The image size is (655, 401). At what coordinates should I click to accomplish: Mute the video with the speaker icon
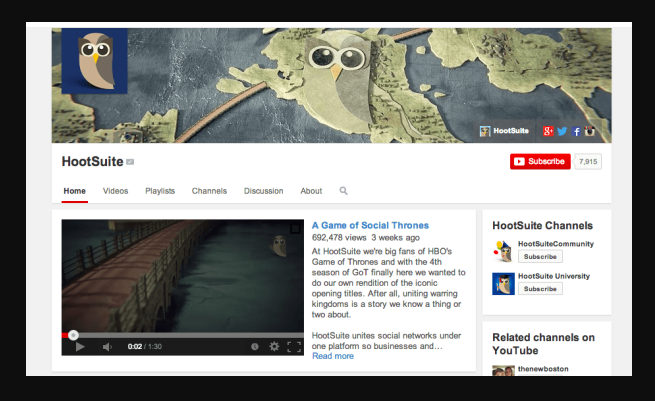107,347
